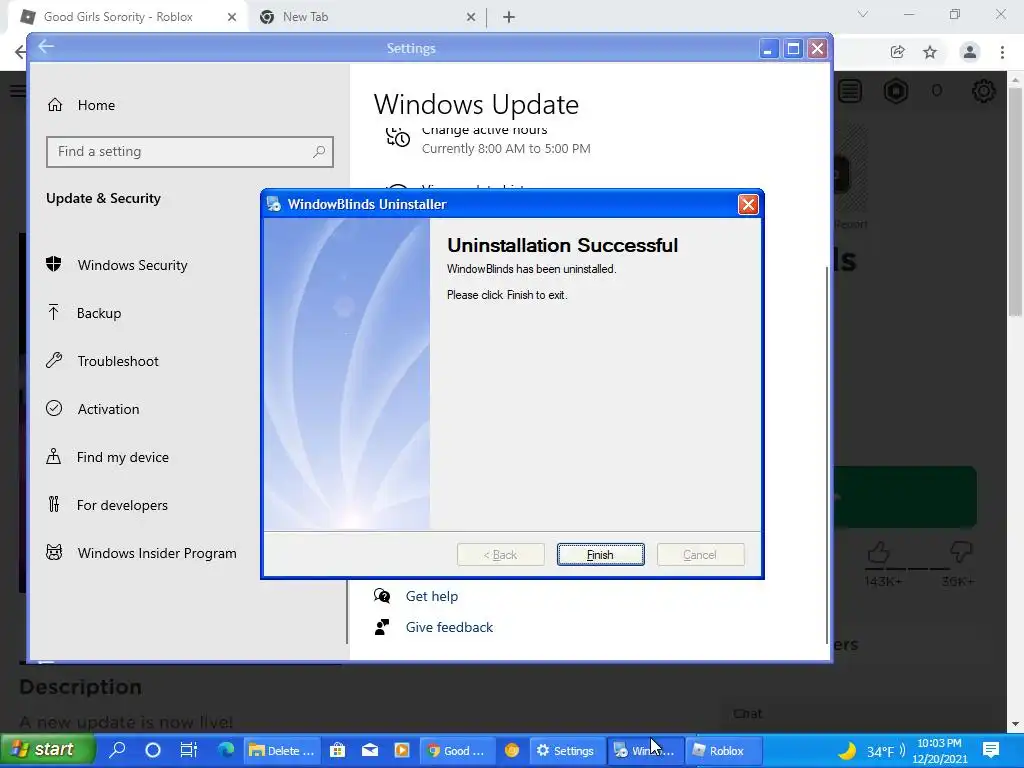
Task: Open Roblox notifications list icon
Action: click(850, 91)
